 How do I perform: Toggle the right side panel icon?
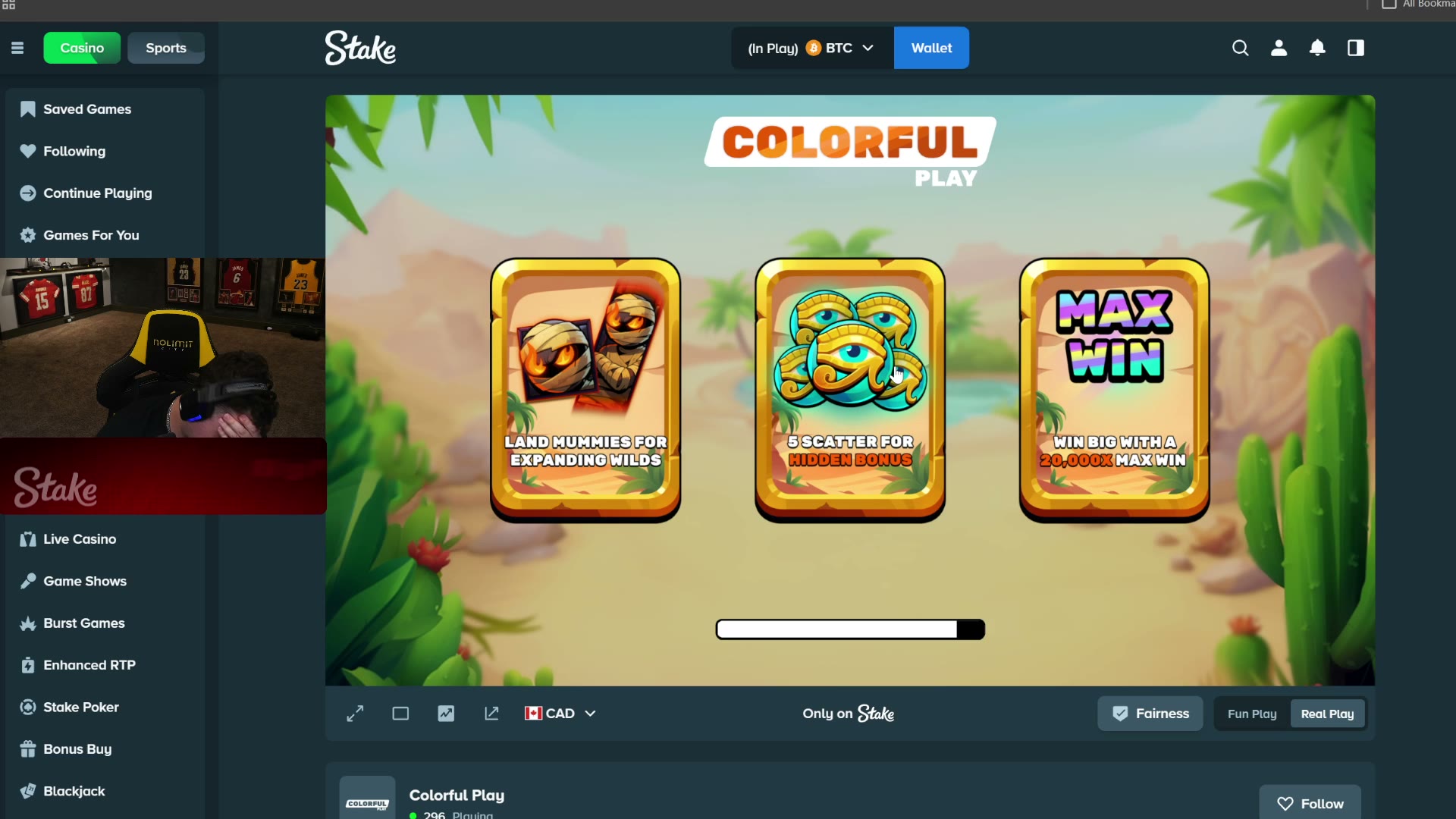pyautogui.click(x=1356, y=48)
